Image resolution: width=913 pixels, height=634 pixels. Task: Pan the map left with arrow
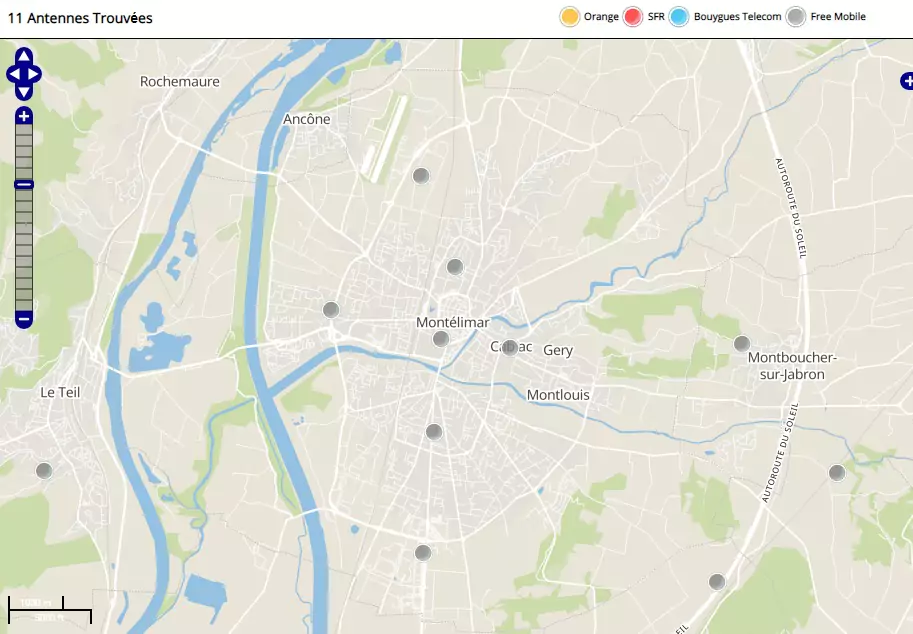(12, 74)
